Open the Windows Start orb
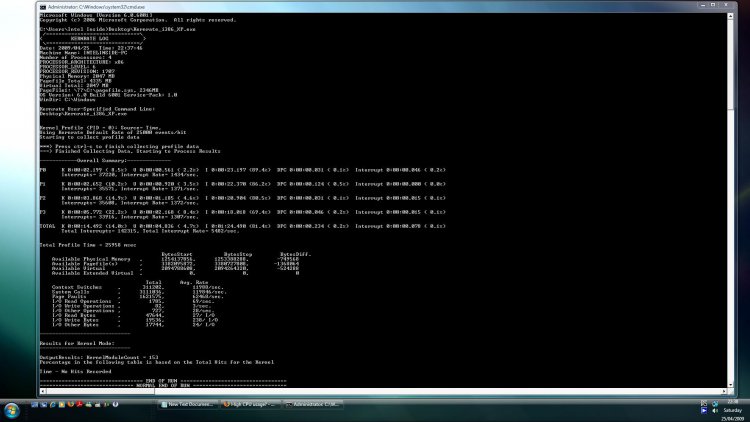Image resolution: width=750 pixels, height=422 pixels. click(x=11, y=411)
